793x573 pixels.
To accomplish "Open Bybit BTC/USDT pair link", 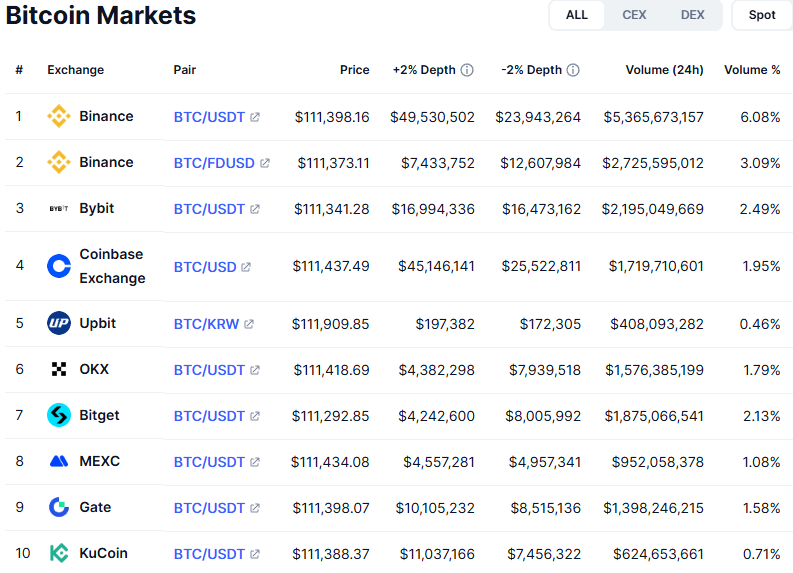I will [209, 209].
